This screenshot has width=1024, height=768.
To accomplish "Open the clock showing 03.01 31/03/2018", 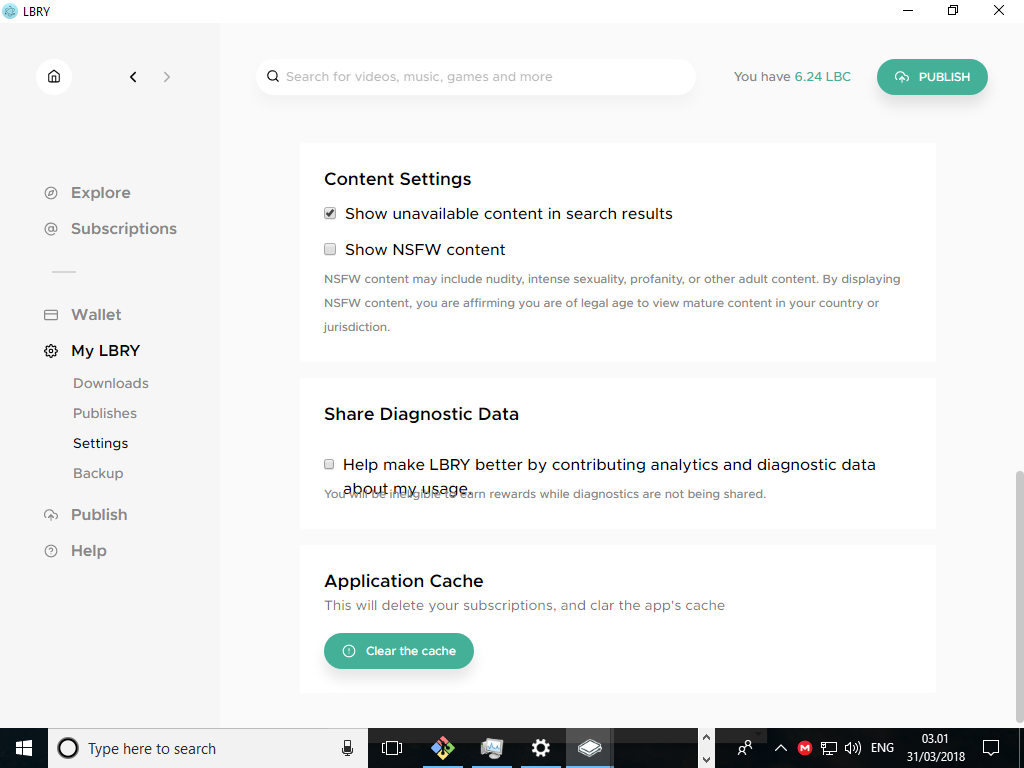I will [935, 748].
